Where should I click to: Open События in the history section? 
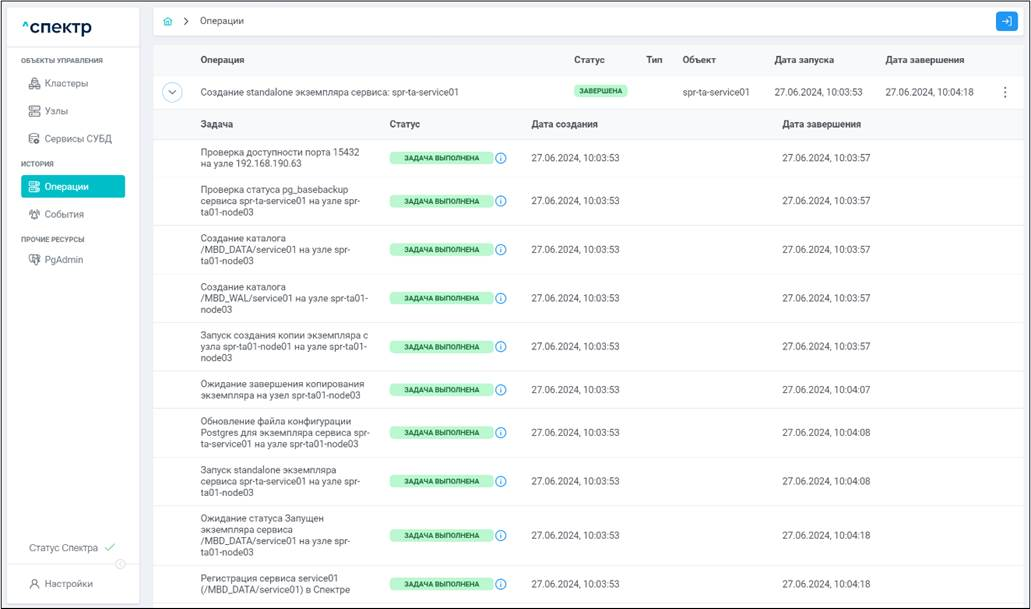click(64, 214)
